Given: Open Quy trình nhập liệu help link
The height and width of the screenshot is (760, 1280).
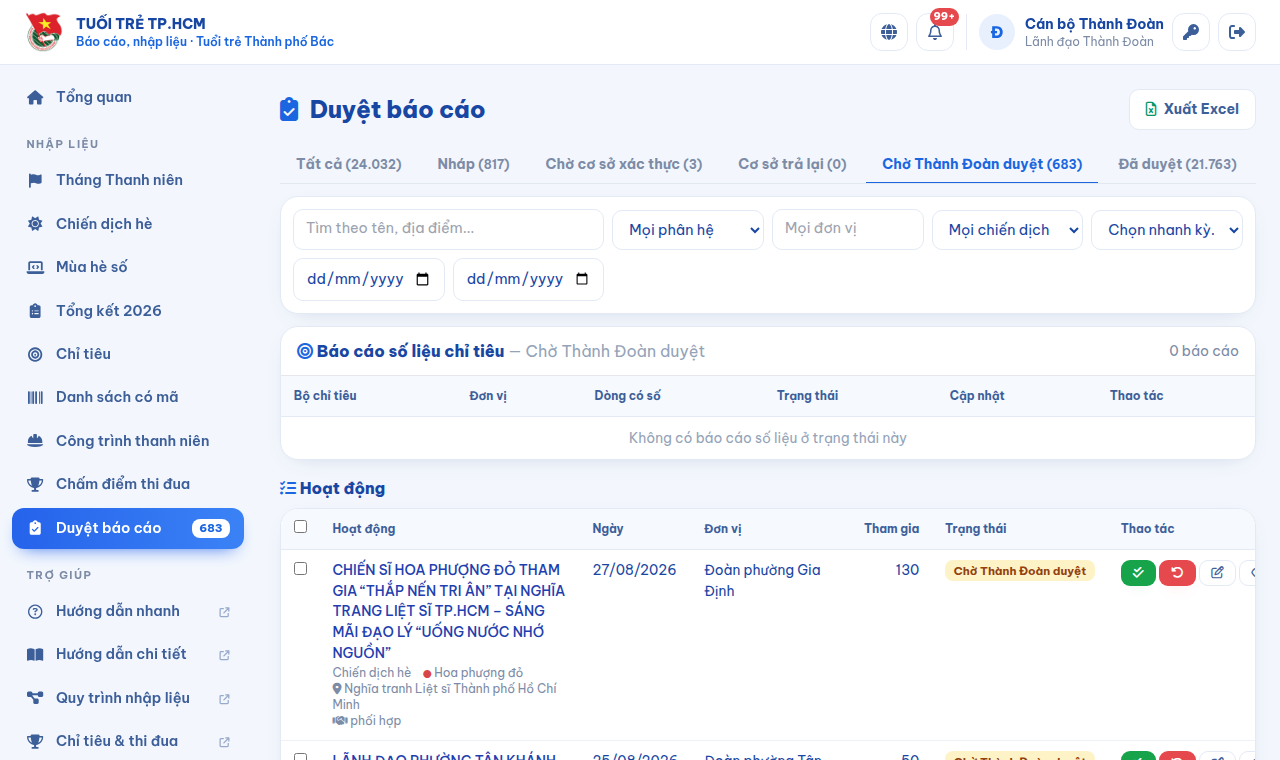Looking at the screenshot, I should (x=128, y=698).
